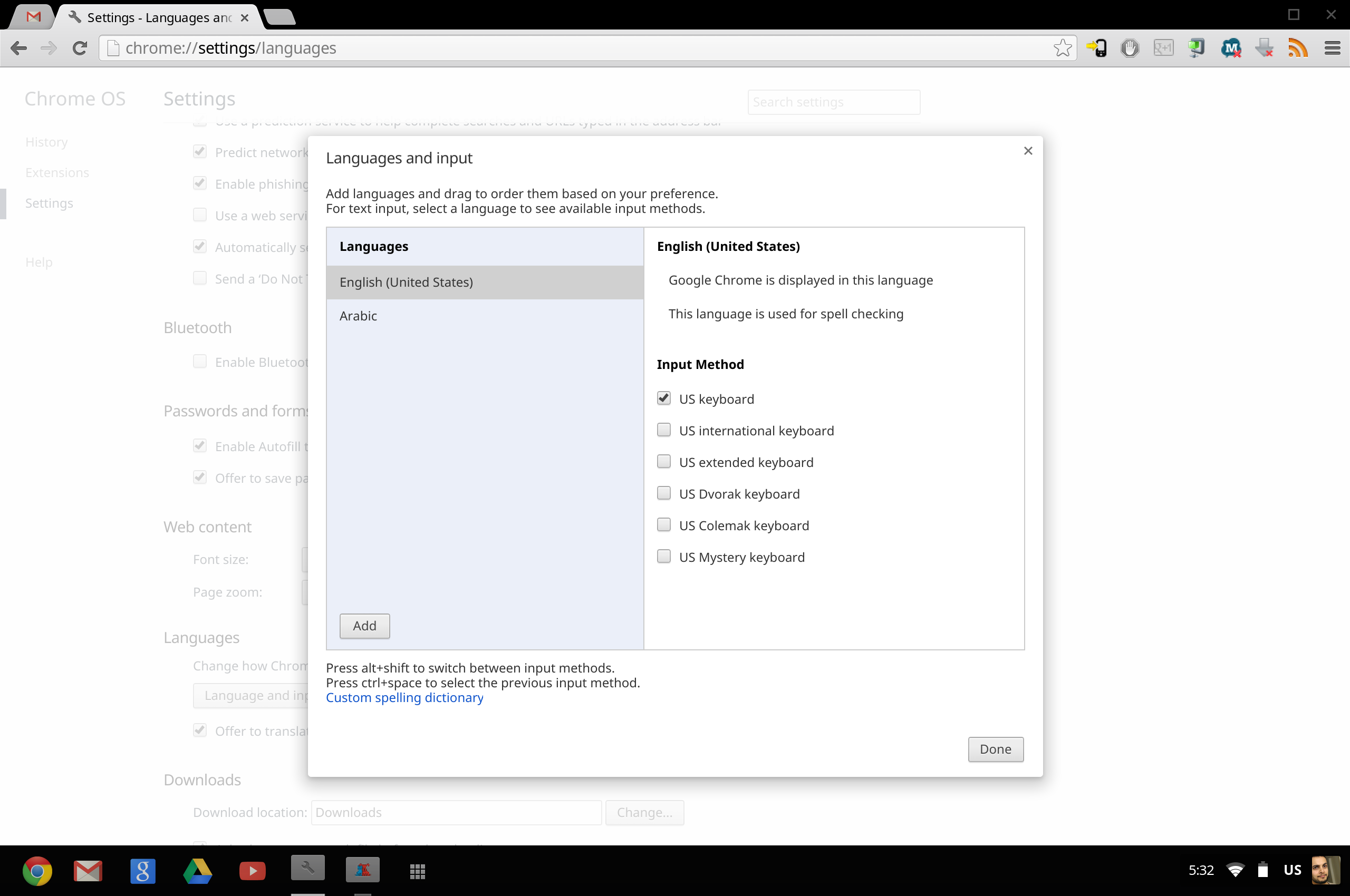This screenshot has width=1350, height=896.
Task: Open the red app next to the wrench on the shelf
Action: click(362, 870)
